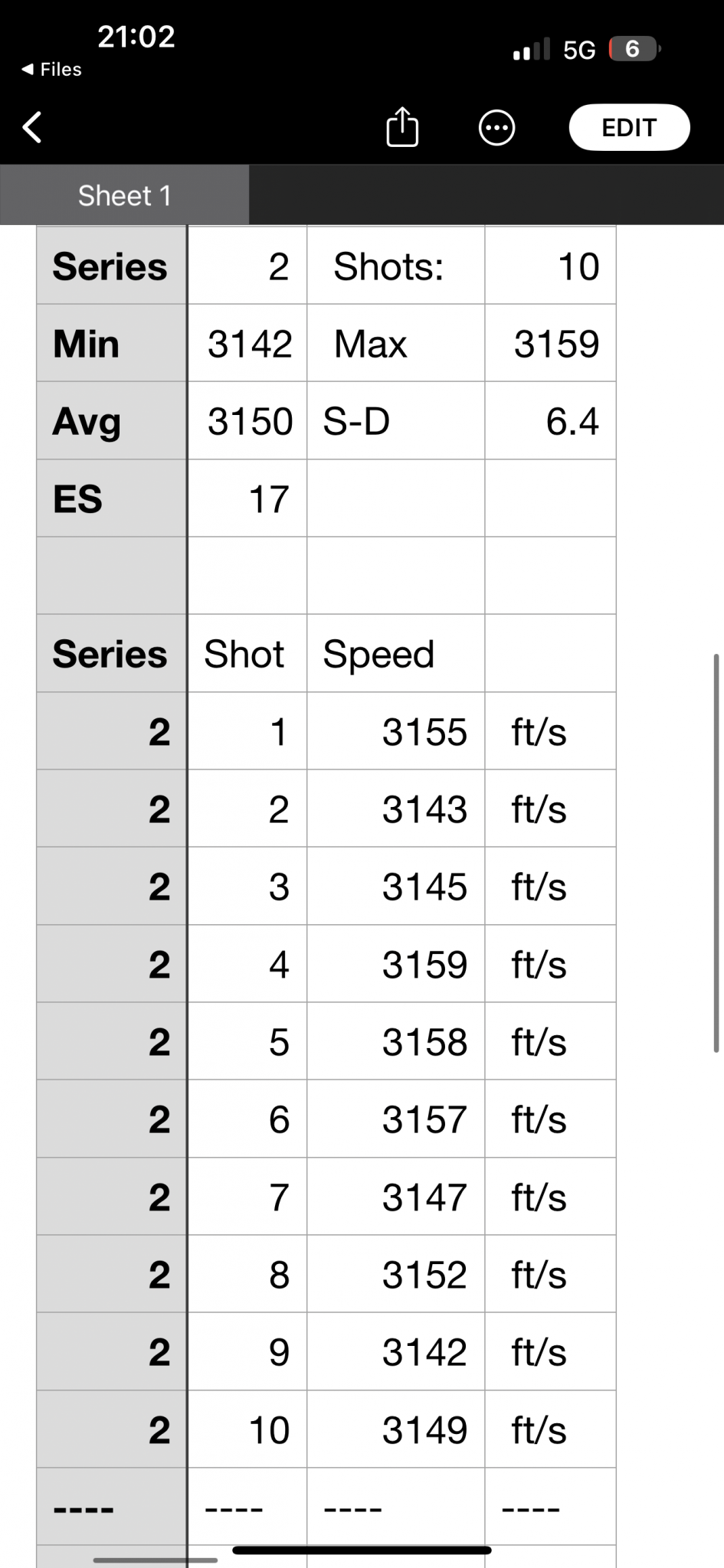Select shot 4 speed 3159 cell
The width and height of the screenshot is (724, 1568).
395,964
